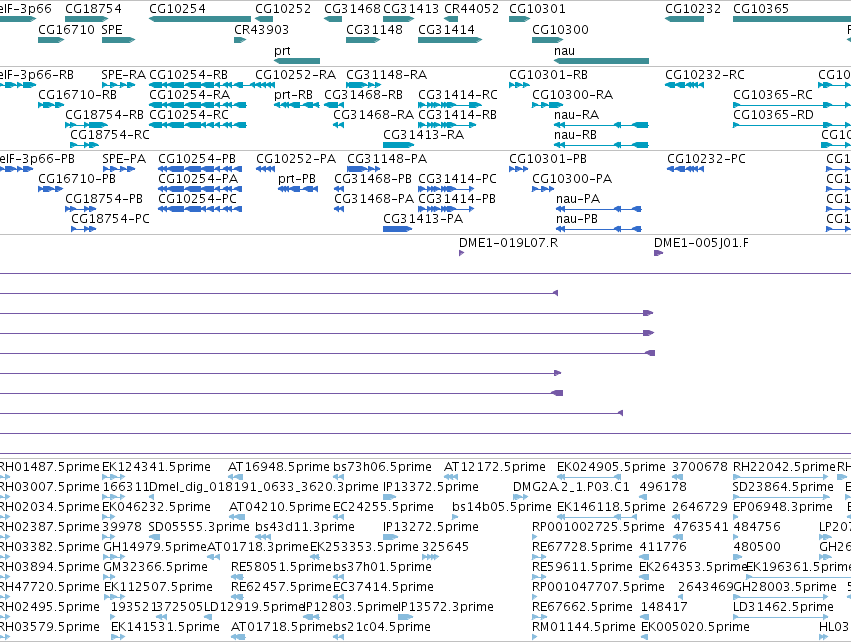
Task: Click the nau-RB transcript
Action: (601, 145)
